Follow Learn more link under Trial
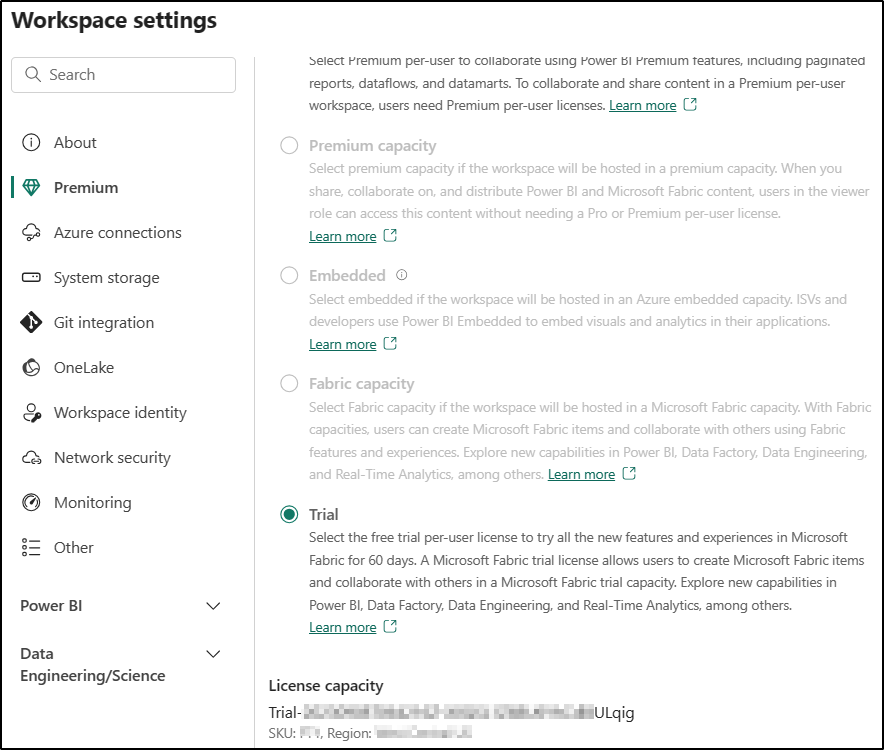884x750 pixels. click(x=342, y=627)
